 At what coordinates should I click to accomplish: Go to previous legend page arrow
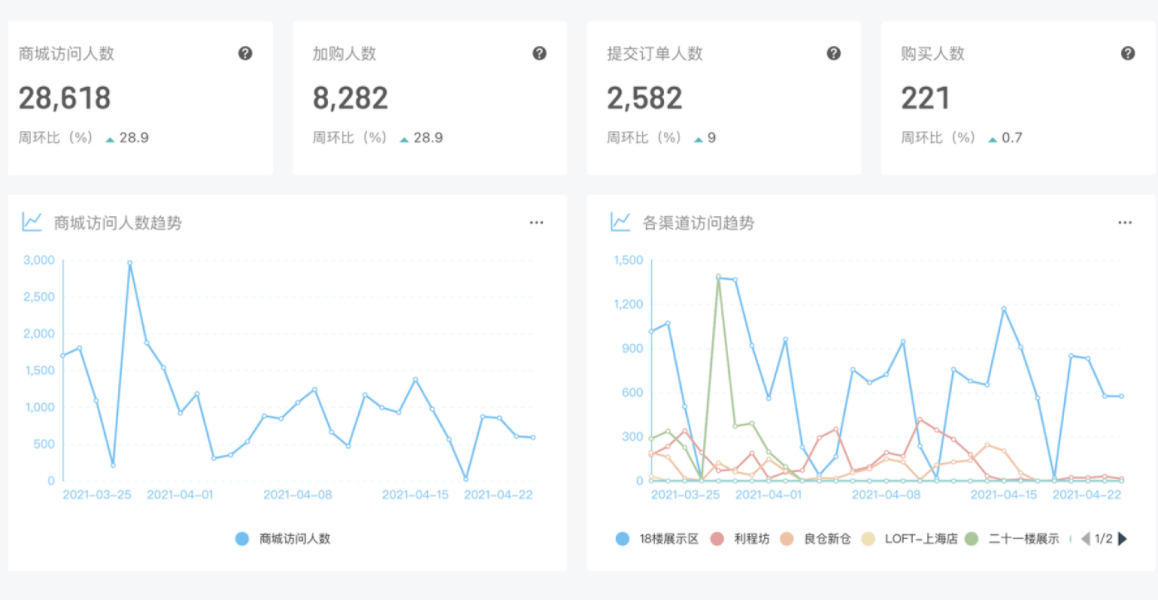pos(1085,539)
